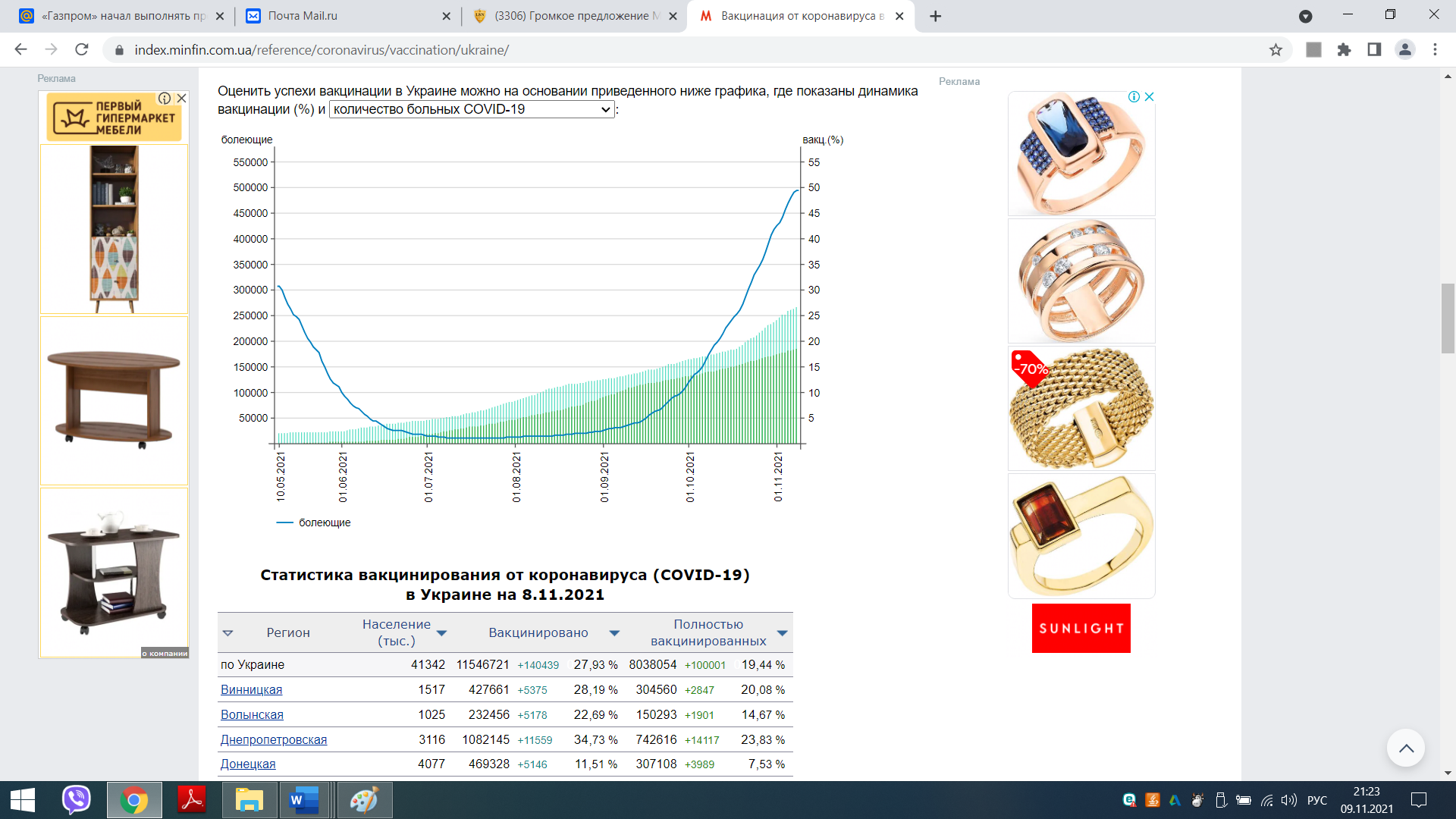
Task: Click the browser reload page icon
Action: click(82, 49)
